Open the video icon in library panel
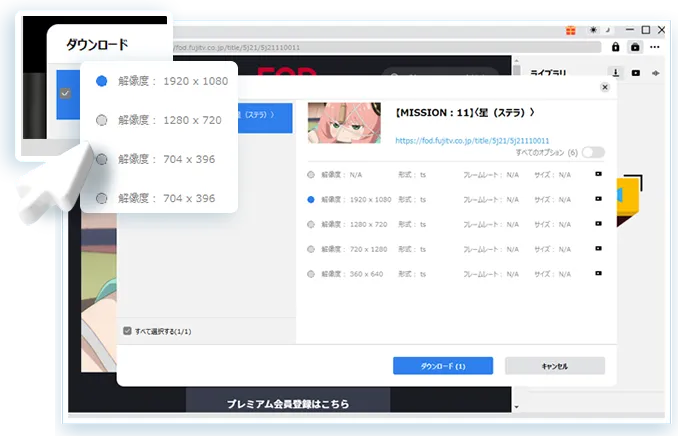Image resolution: width=684 pixels, height=446 pixels. click(x=636, y=73)
